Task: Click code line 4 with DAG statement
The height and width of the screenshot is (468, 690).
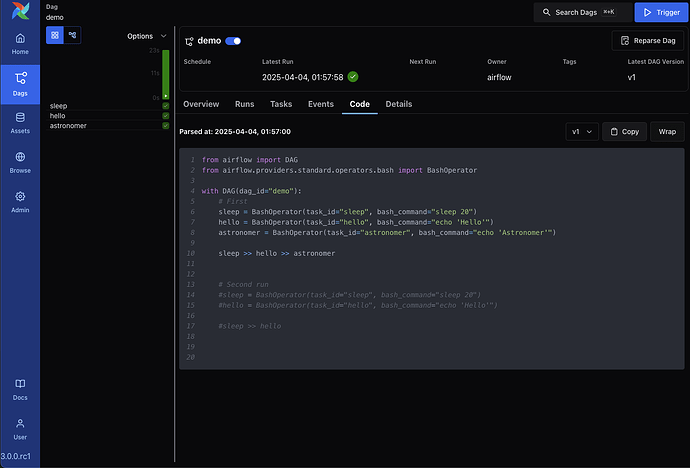Action: tap(251, 191)
